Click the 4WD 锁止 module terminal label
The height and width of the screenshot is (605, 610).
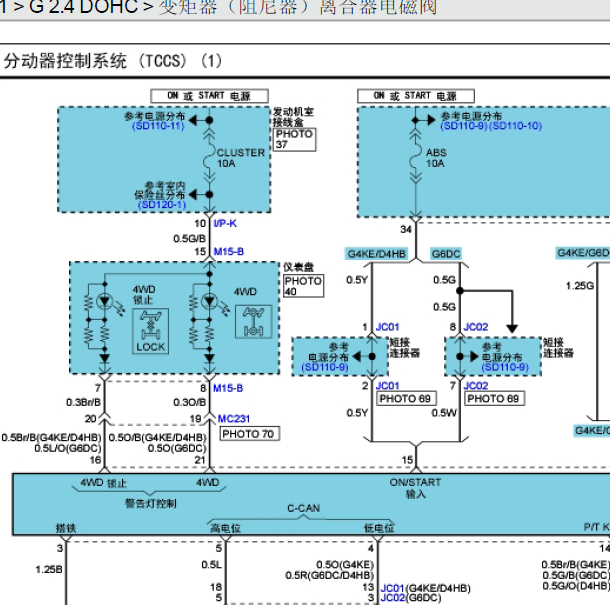pos(103,483)
